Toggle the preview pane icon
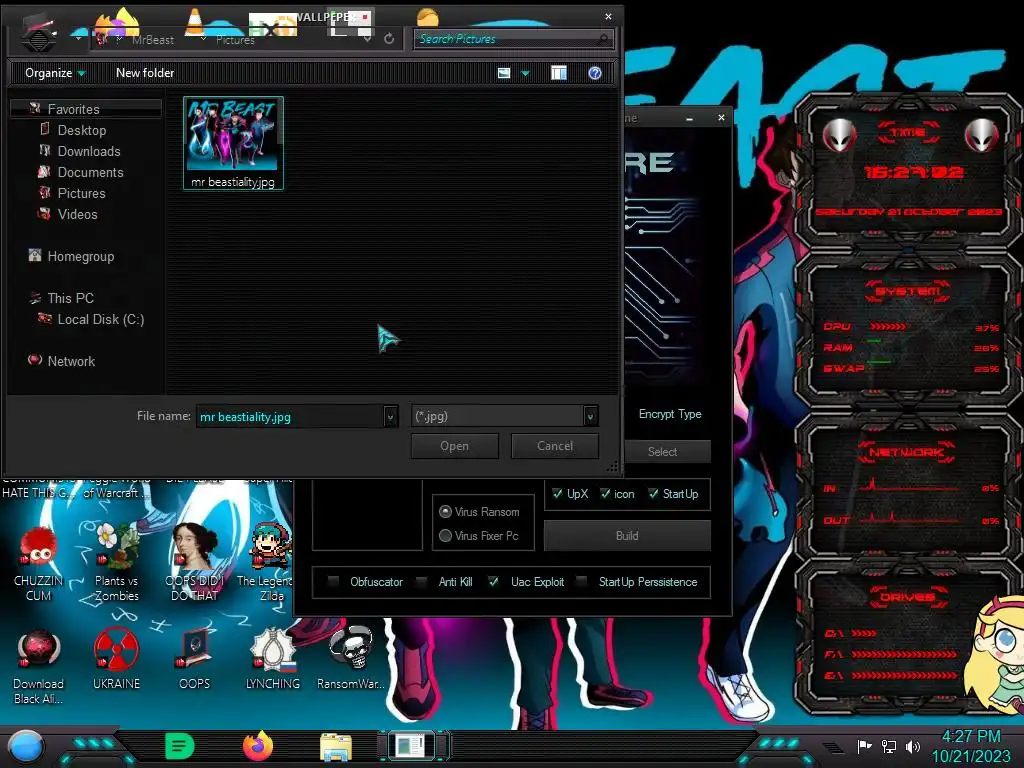Viewport: 1024px width, 768px height. 559,73
